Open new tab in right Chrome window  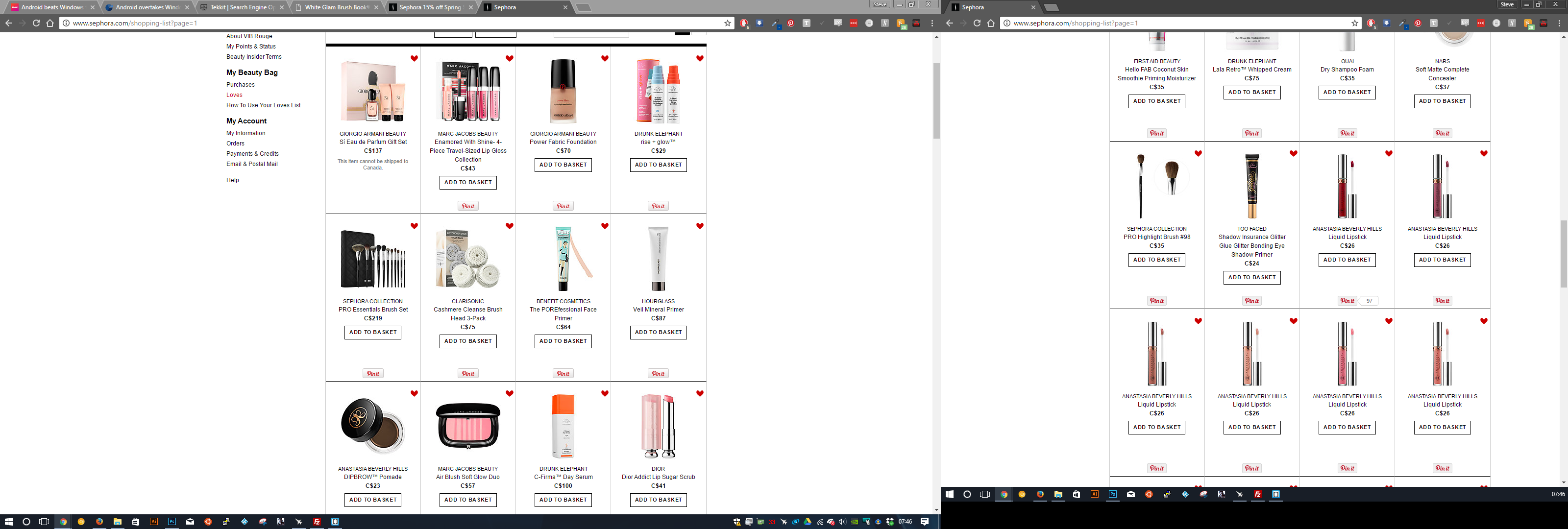click(1051, 8)
